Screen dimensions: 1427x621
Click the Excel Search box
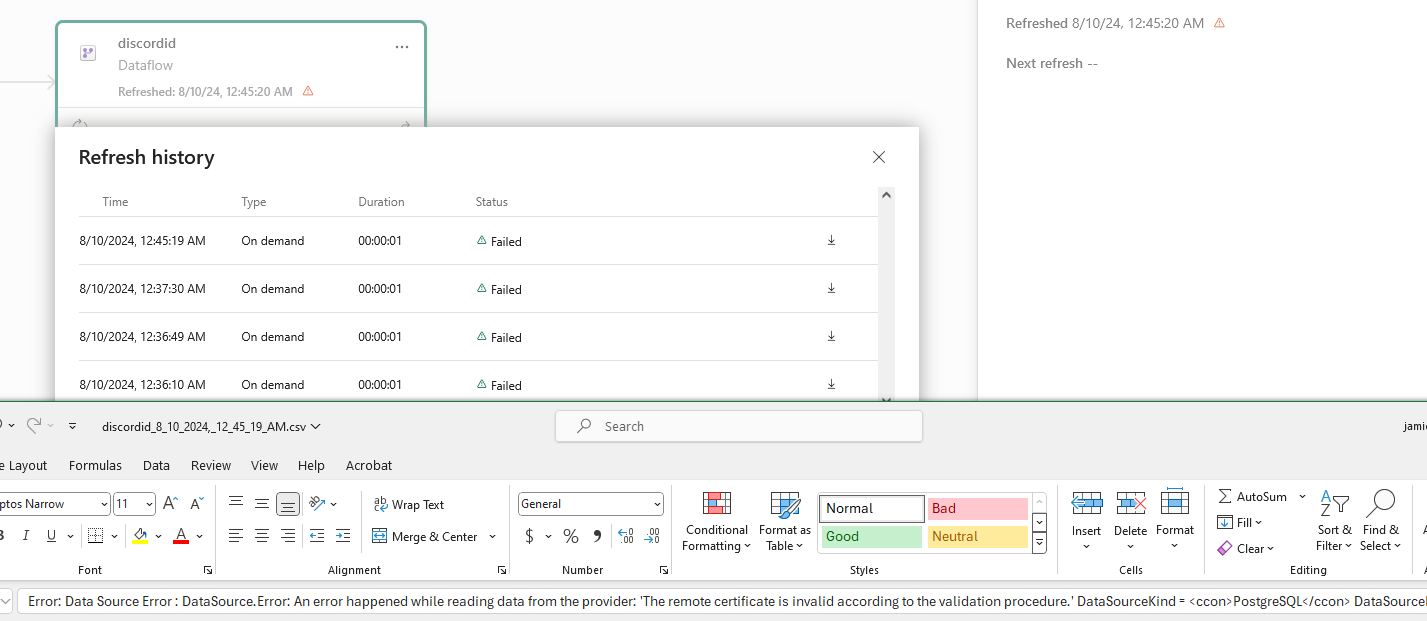click(x=739, y=426)
